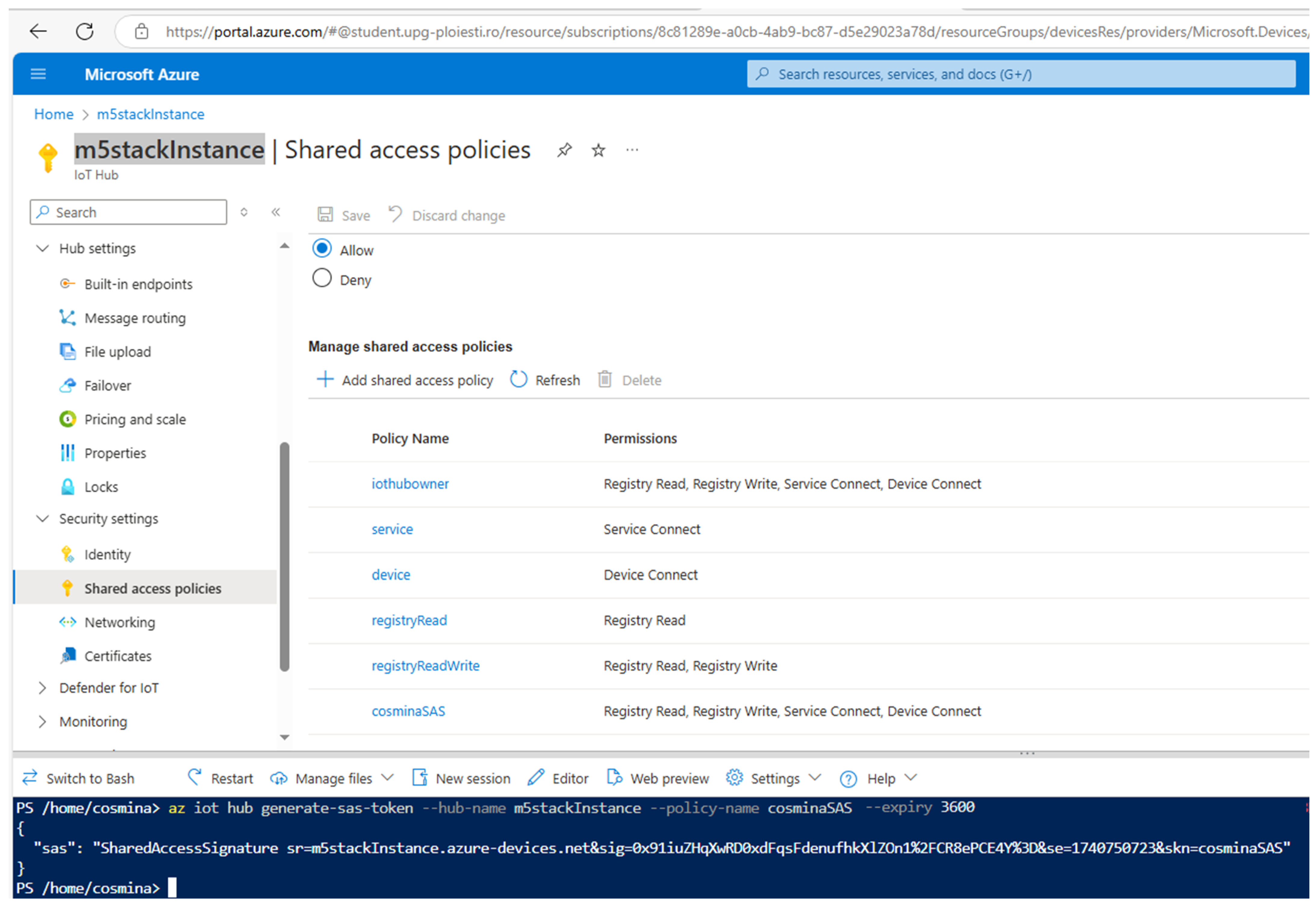Click the Refresh policies icon
The height and width of the screenshot is (909, 1316).
click(518, 380)
